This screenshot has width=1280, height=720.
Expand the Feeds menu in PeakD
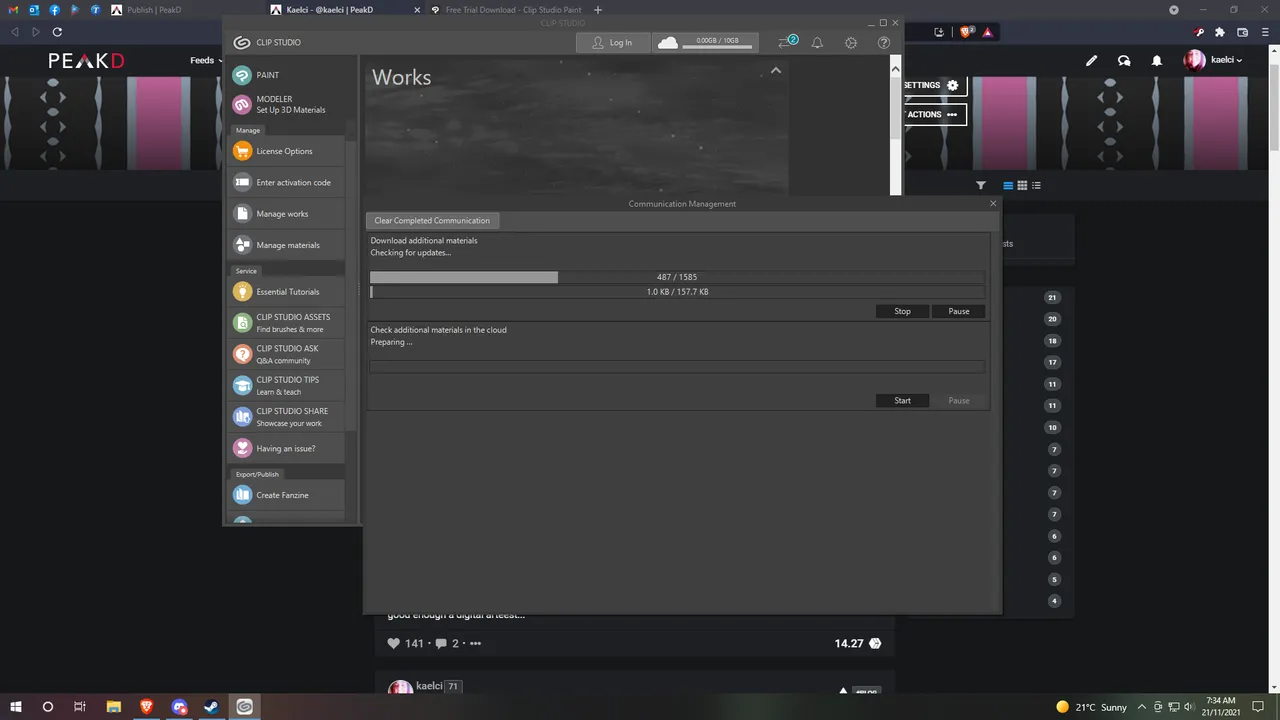(206, 60)
